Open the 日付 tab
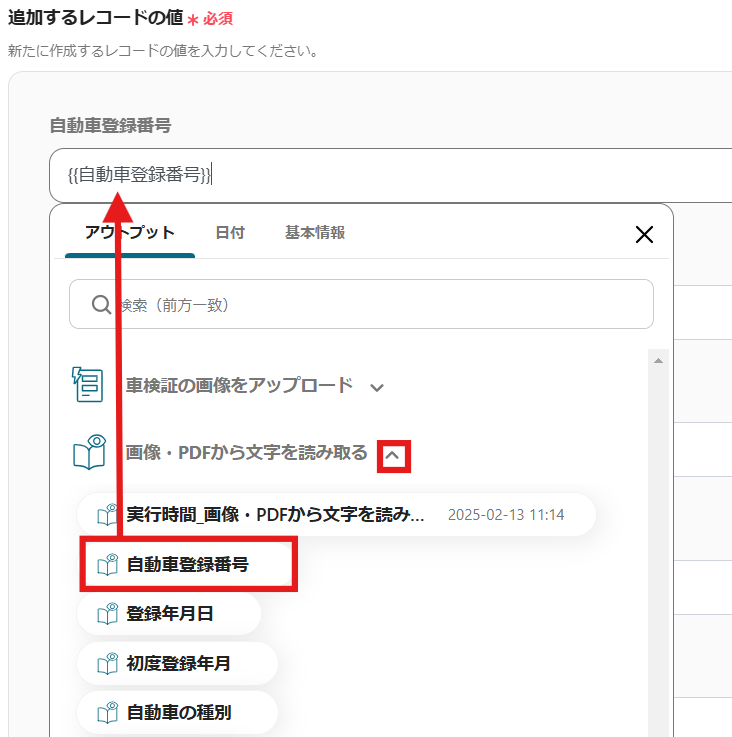The height and width of the screenshot is (737, 732). coord(230,232)
